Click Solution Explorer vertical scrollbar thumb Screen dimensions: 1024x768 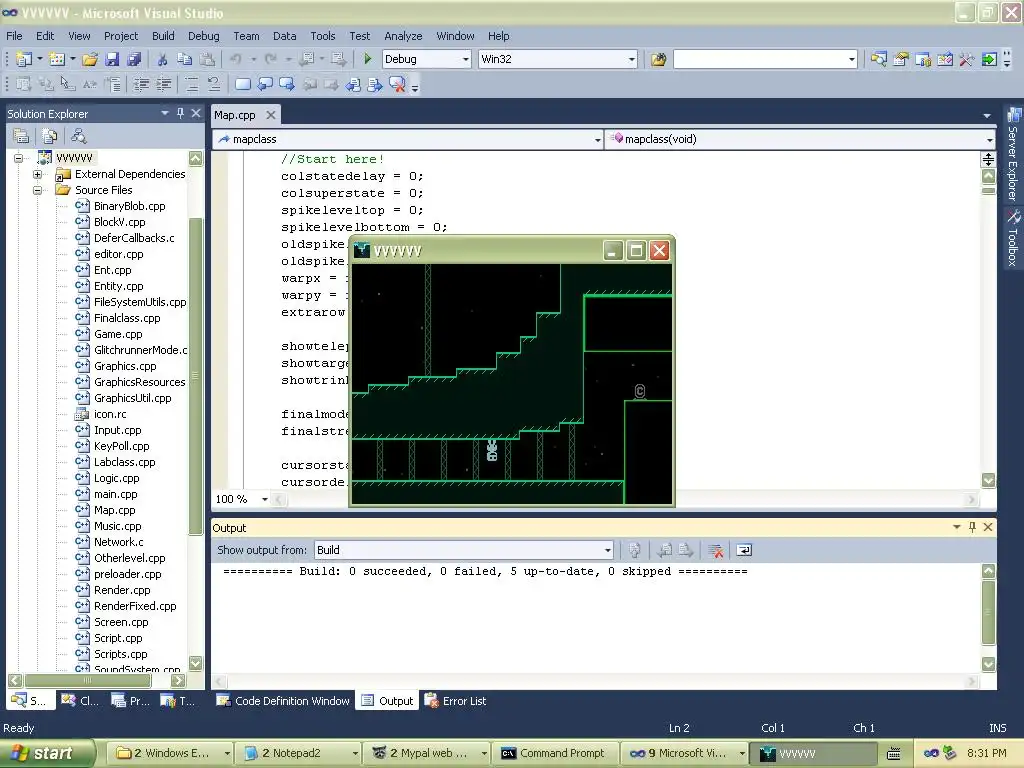pos(195,376)
